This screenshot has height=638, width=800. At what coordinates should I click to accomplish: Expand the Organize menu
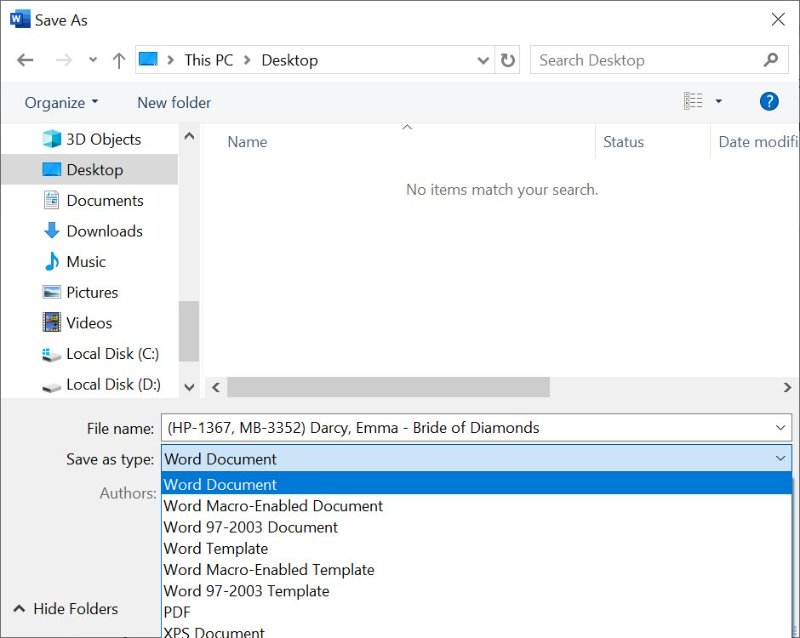click(61, 102)
